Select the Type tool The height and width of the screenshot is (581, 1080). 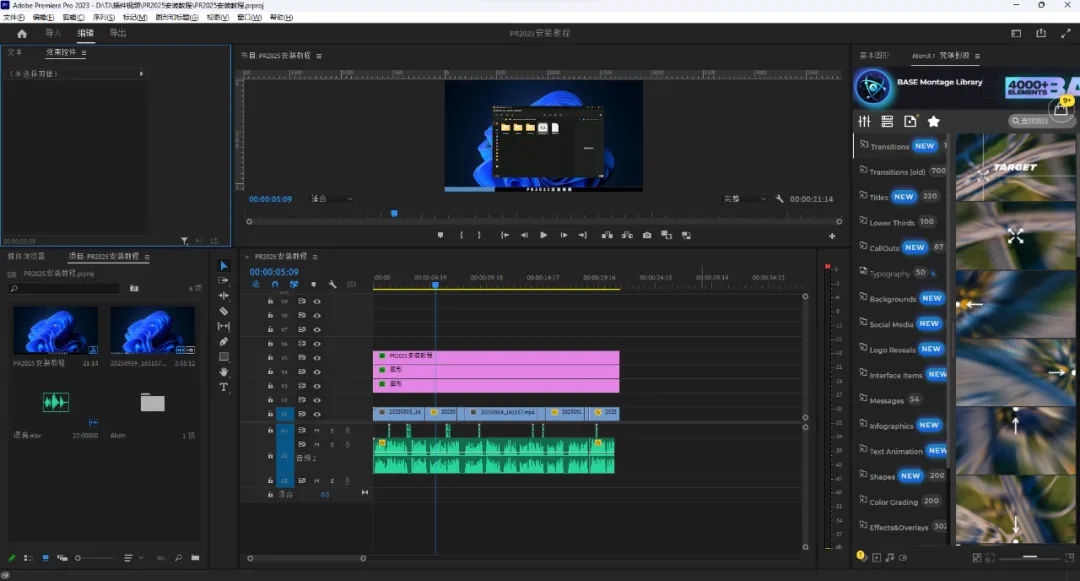[x=223, y=387]
